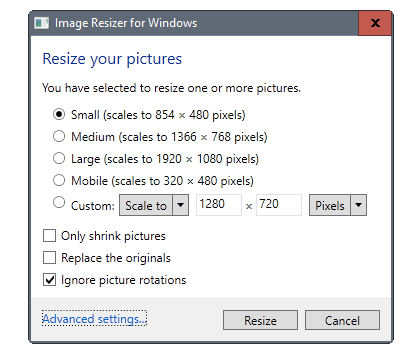Image resolution: width=413 pixels, height=364 pixels.
Task: Open the Advanced settings link
Action: pos(94,319)
